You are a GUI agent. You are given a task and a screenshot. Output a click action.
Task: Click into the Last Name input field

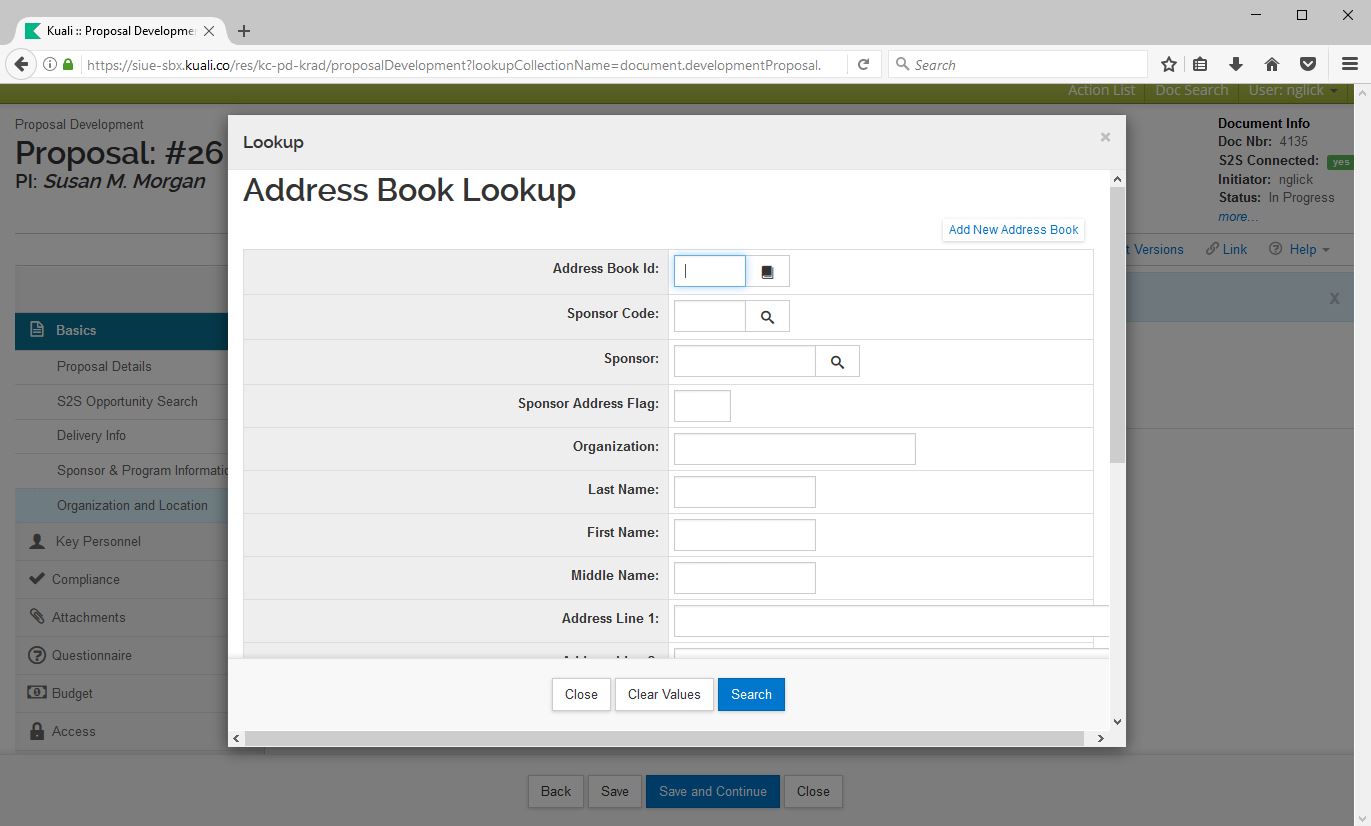(744, 492)
